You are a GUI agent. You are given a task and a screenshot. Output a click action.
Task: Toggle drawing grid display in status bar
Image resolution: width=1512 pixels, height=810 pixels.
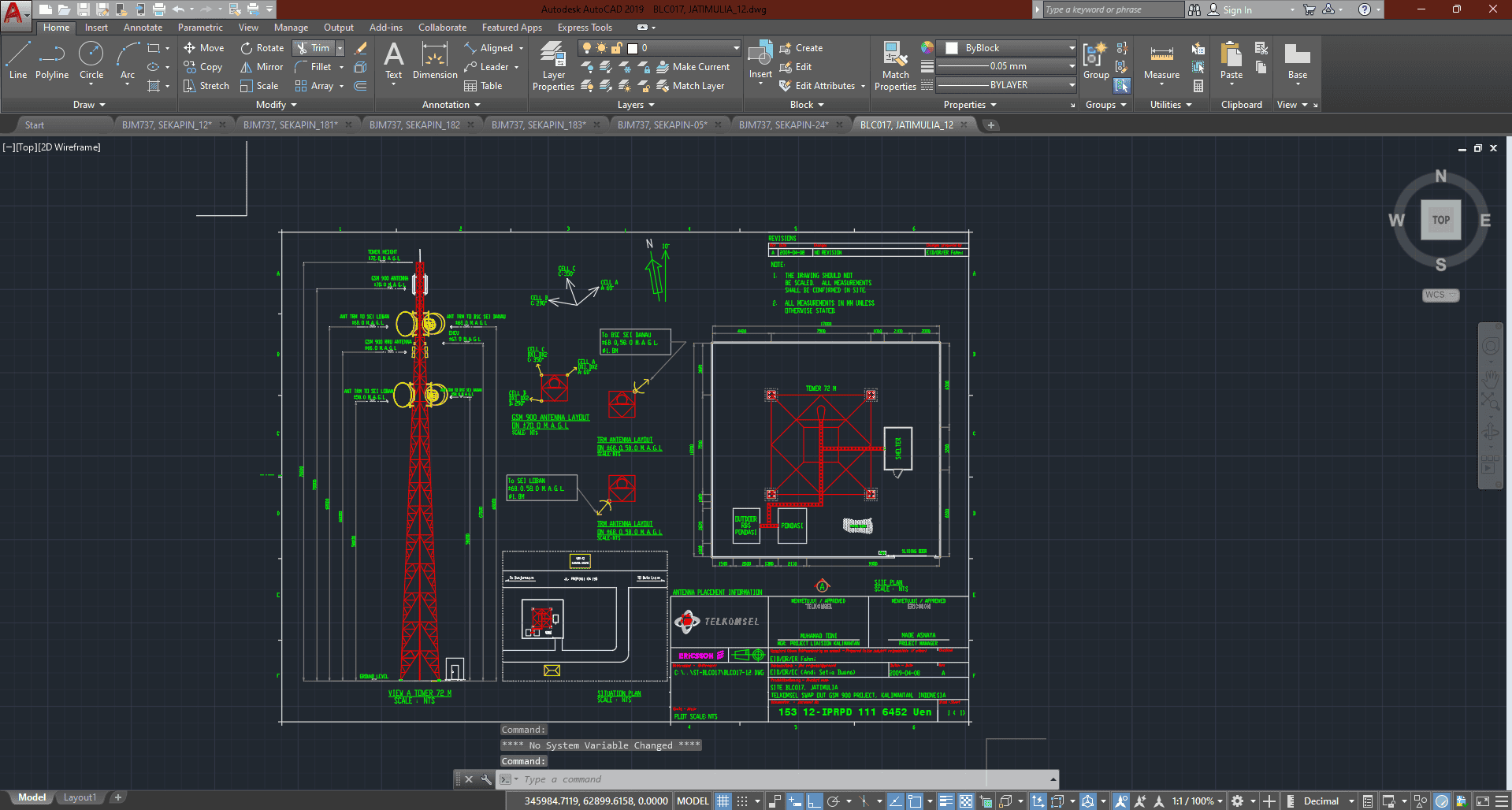click(723, 801)
